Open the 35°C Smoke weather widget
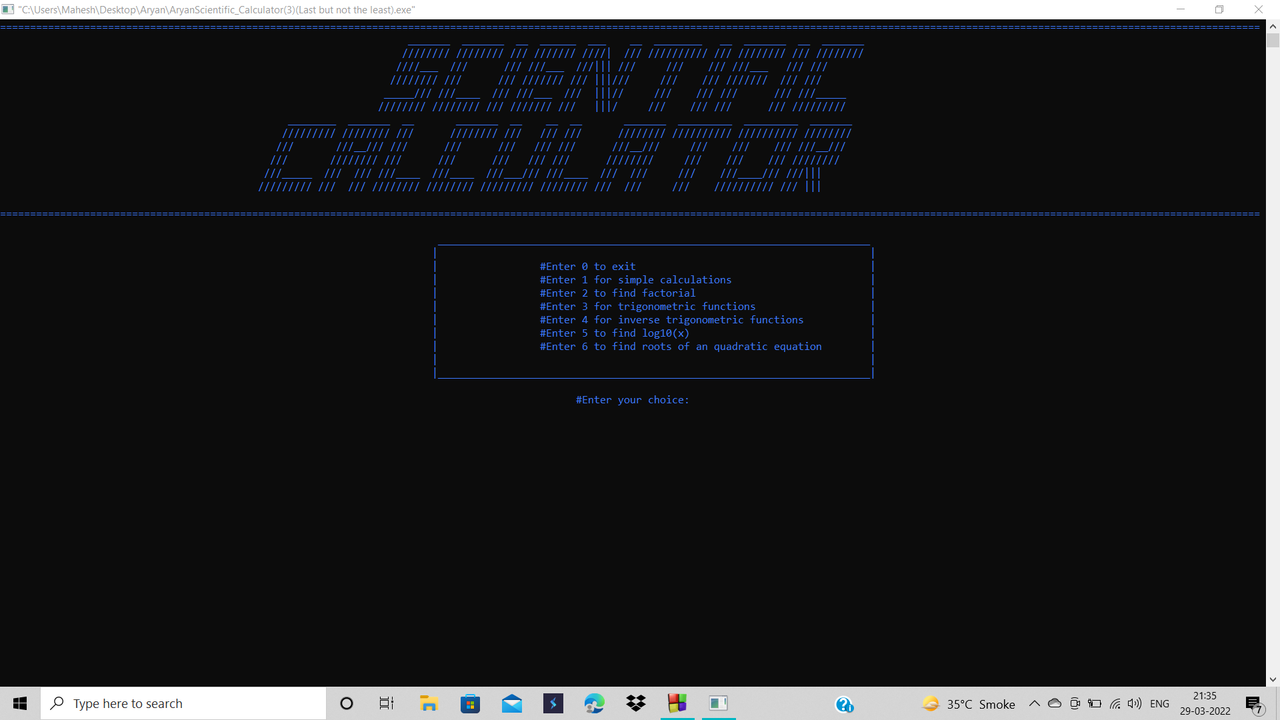The width and height of the screenshot is (1280, 720). point(968,704)
